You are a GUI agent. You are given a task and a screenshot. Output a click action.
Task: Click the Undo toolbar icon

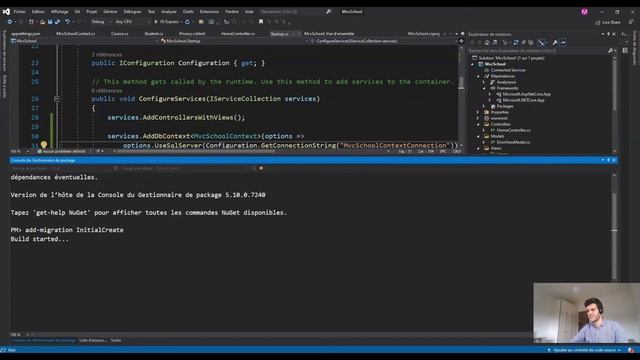click(67, 22)
